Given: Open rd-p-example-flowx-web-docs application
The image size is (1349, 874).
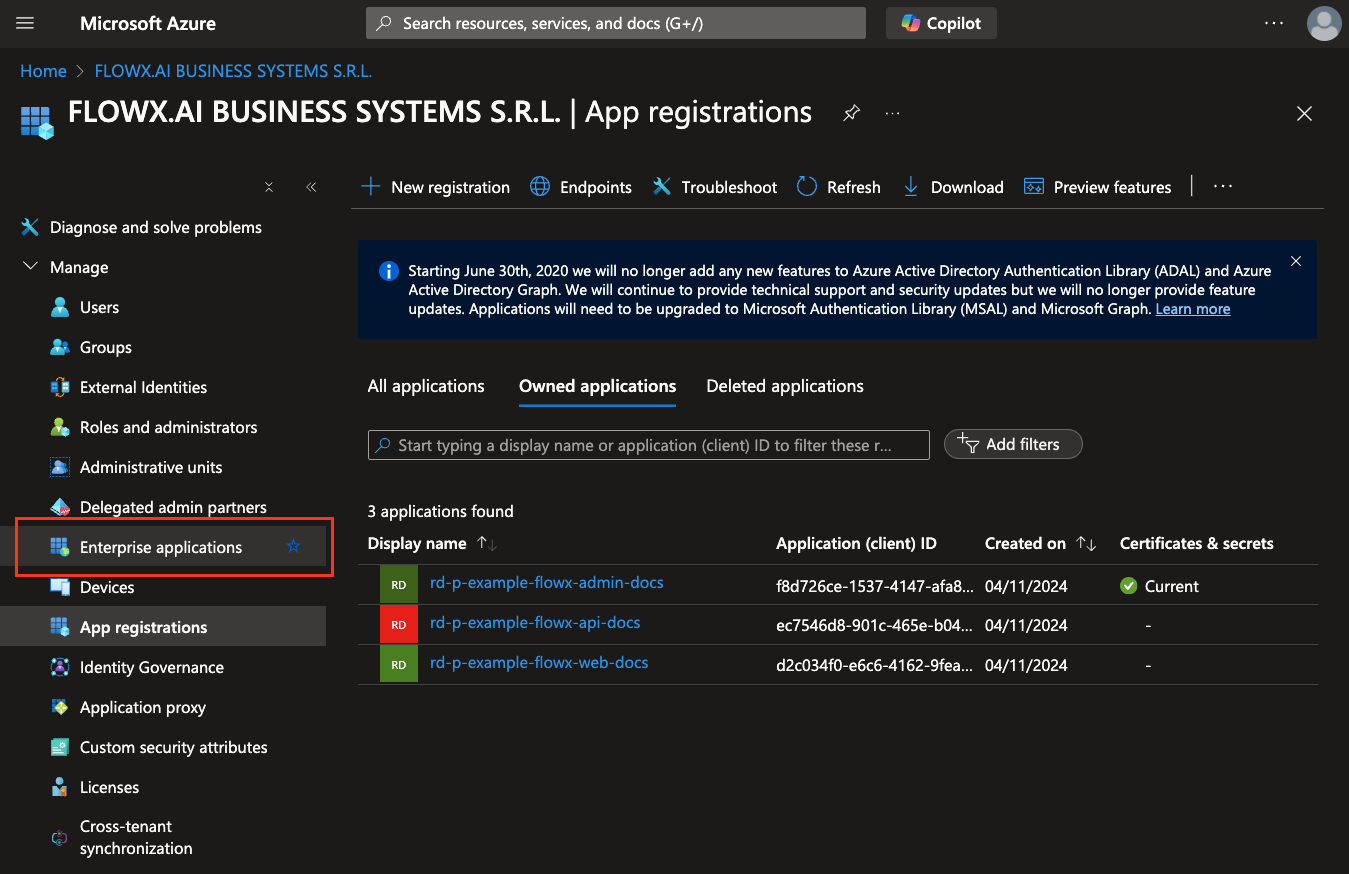Looking at the screenshot, I should point(539,662).
